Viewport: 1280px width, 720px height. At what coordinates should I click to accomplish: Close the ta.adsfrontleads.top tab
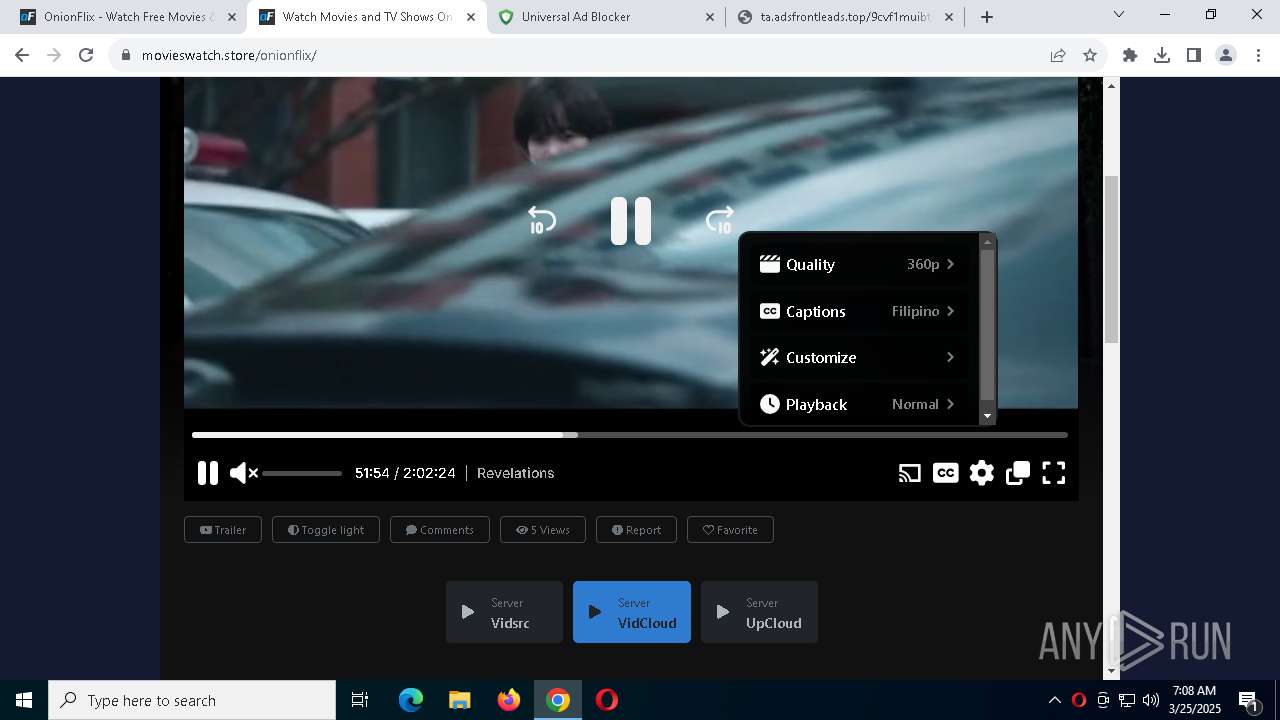click(x=949, y=17)
